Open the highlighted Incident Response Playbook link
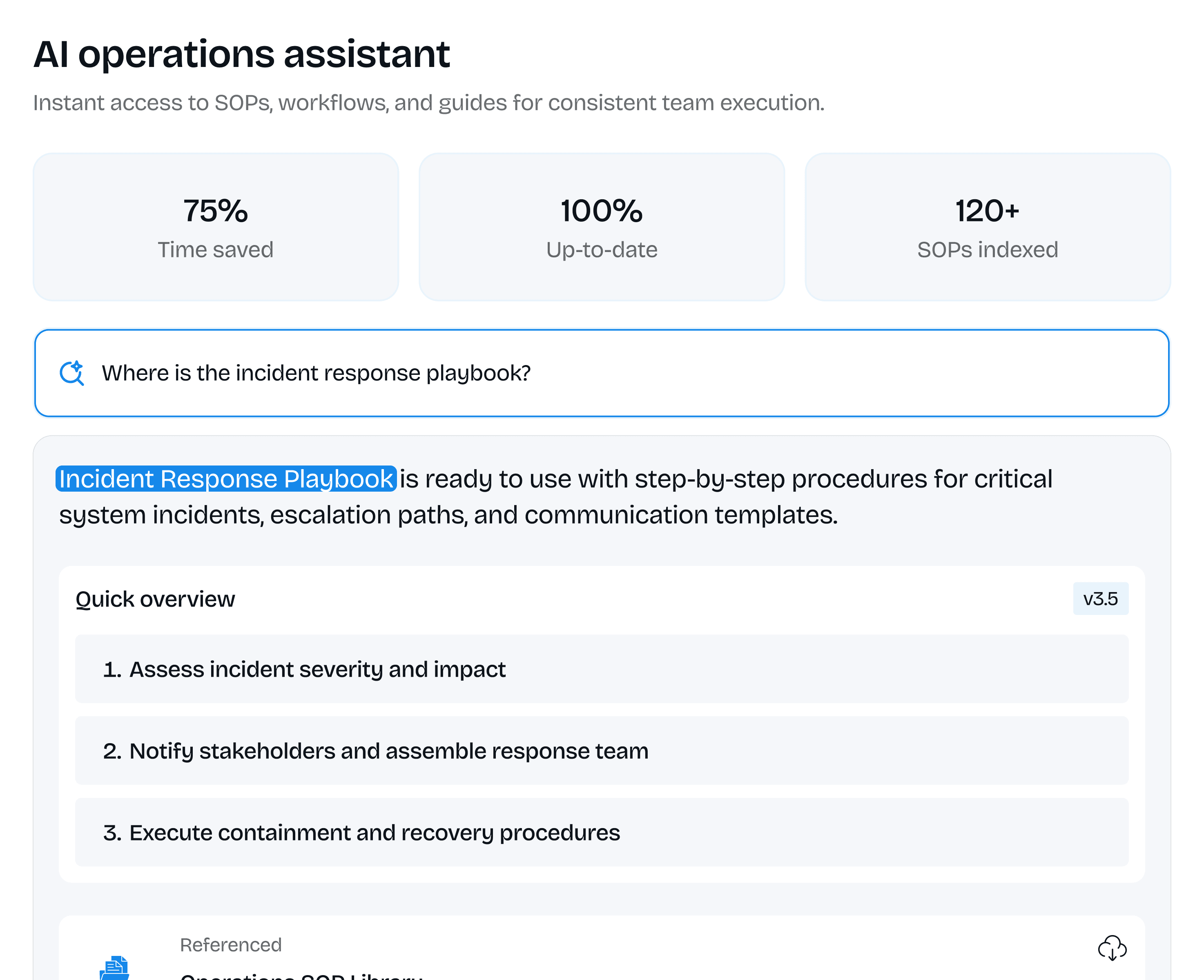The image size is (1204, 980). click(x=226, y=479)
